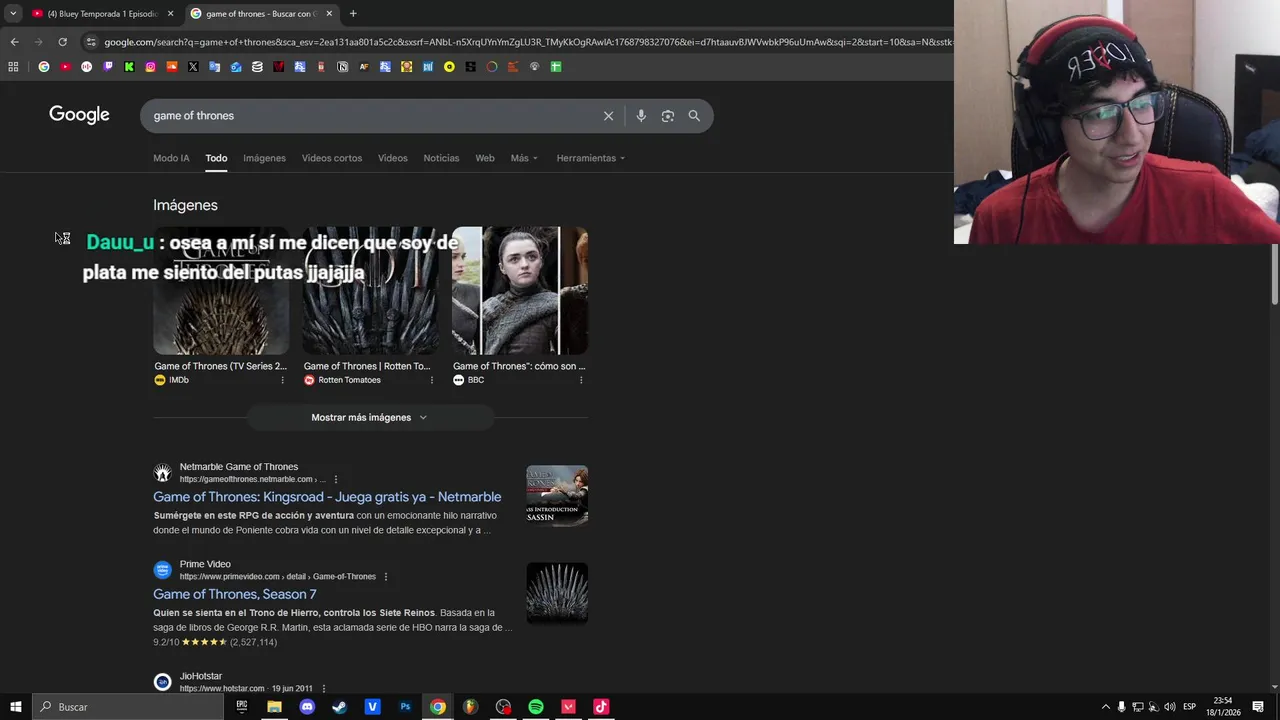Start voice search with the microphone icon
This screenshot has width=1280, height=720.
641,116
